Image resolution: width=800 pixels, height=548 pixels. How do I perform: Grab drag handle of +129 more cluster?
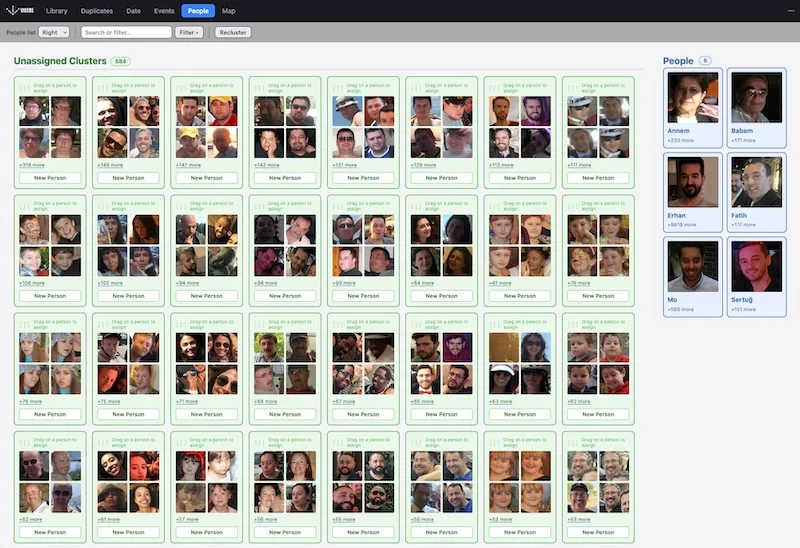pos(416,88)
